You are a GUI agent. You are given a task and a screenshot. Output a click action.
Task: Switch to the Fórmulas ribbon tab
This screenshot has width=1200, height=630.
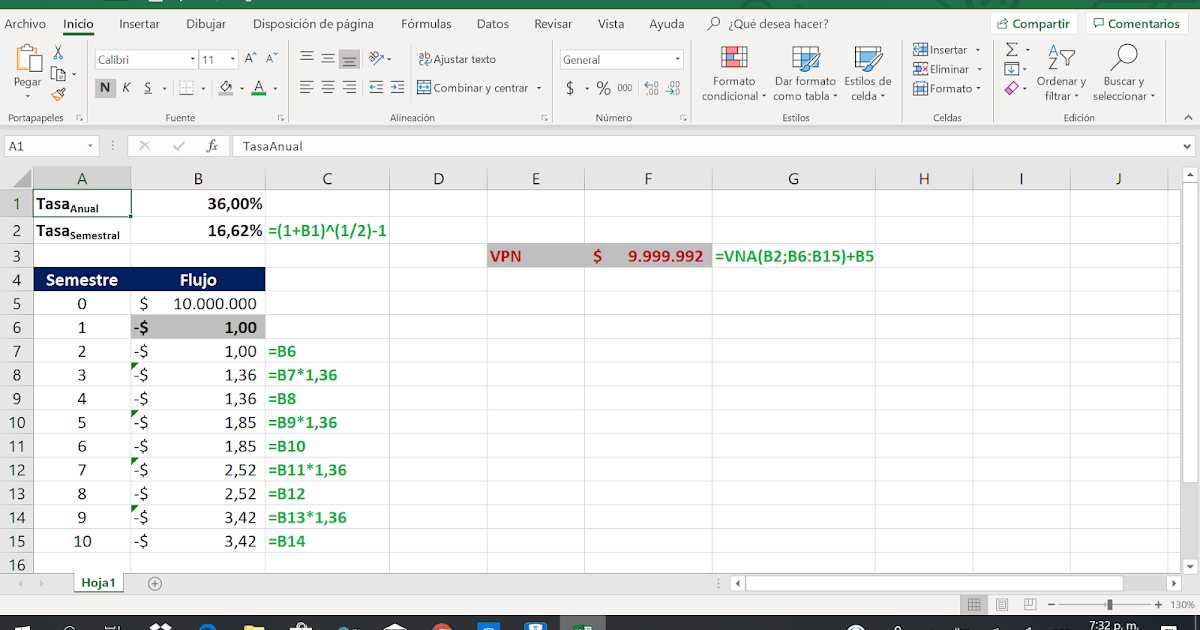(x=426, y=23)
